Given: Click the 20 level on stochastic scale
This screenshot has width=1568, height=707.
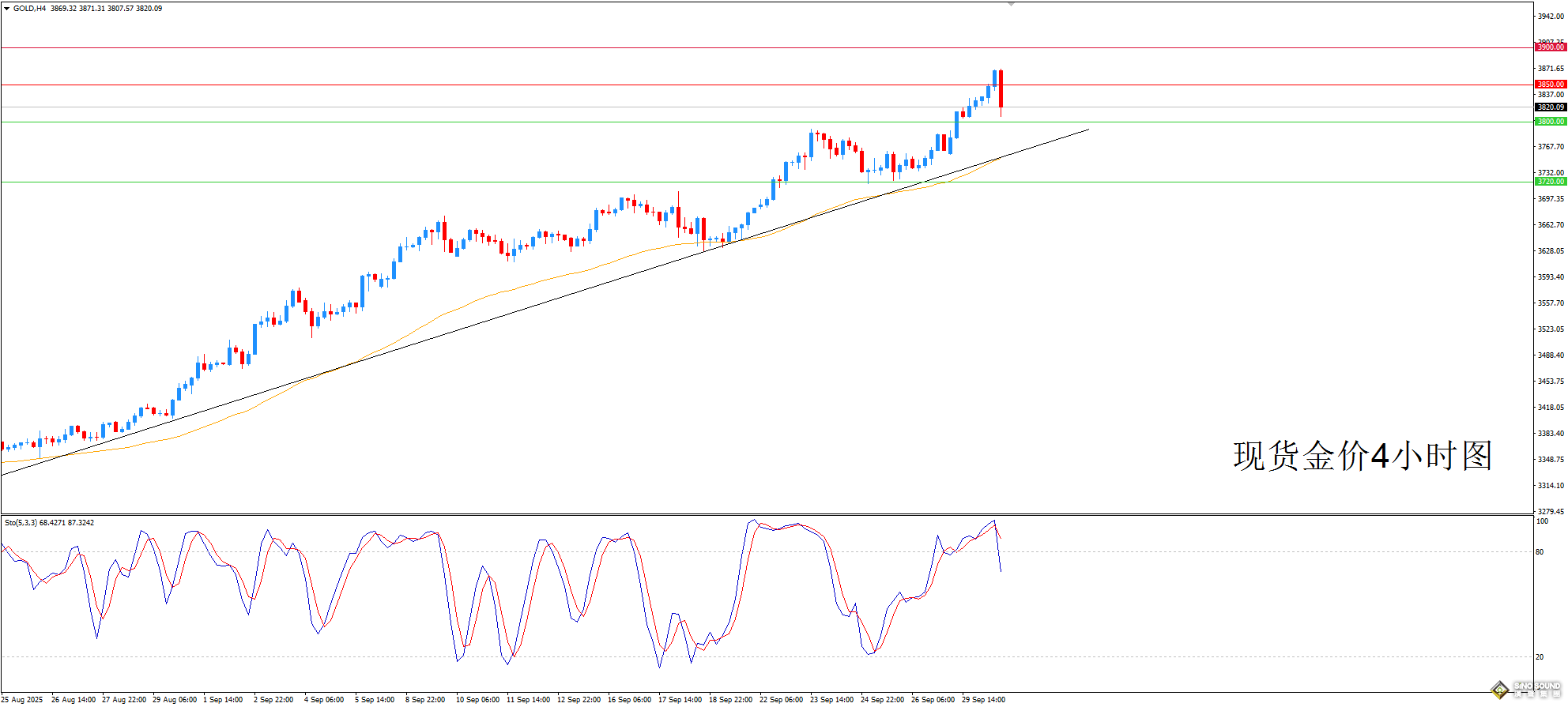Looking at the screenshot, I should coord(1540,657).
